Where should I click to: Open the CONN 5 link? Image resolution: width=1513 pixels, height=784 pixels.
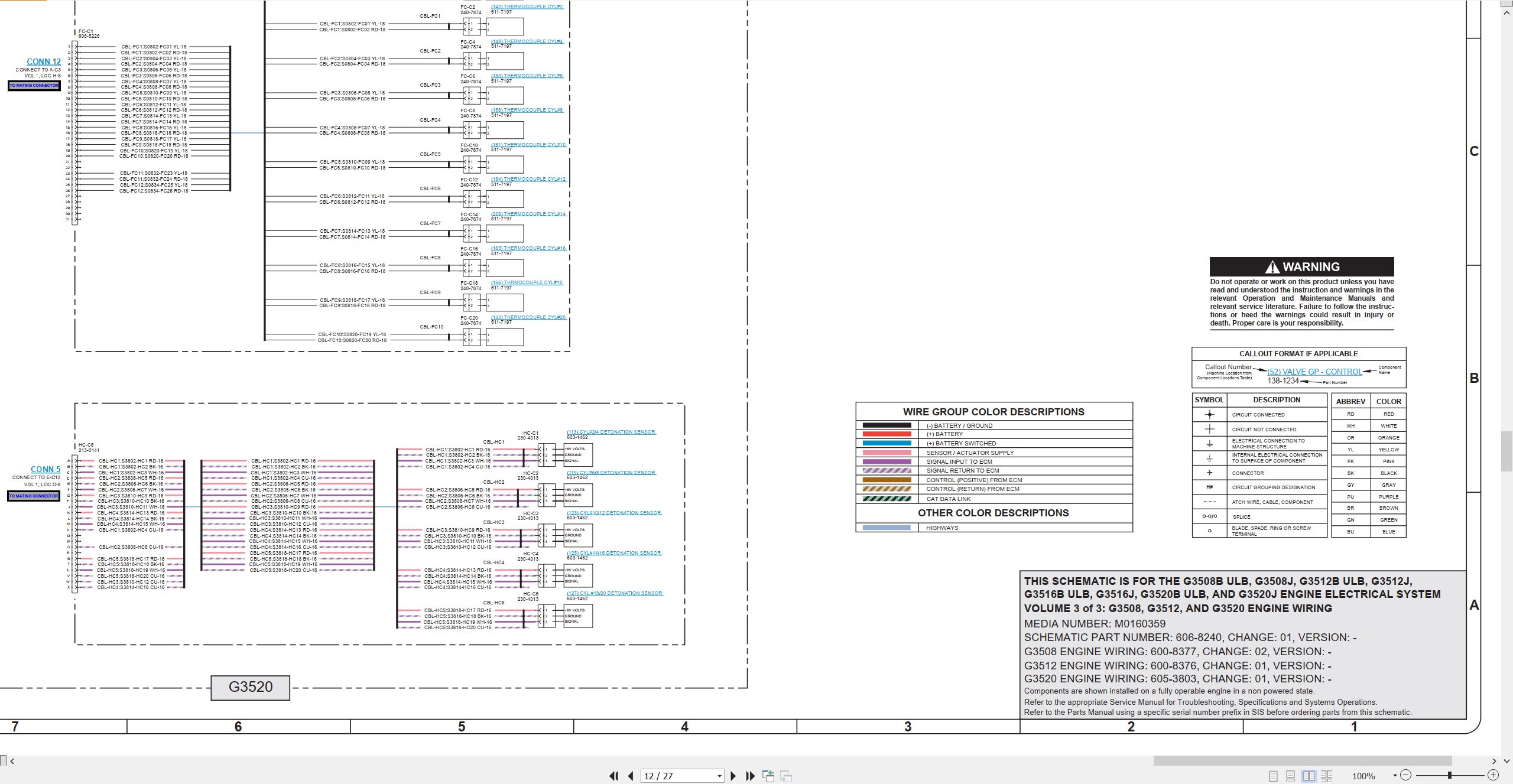click(46, 469)
